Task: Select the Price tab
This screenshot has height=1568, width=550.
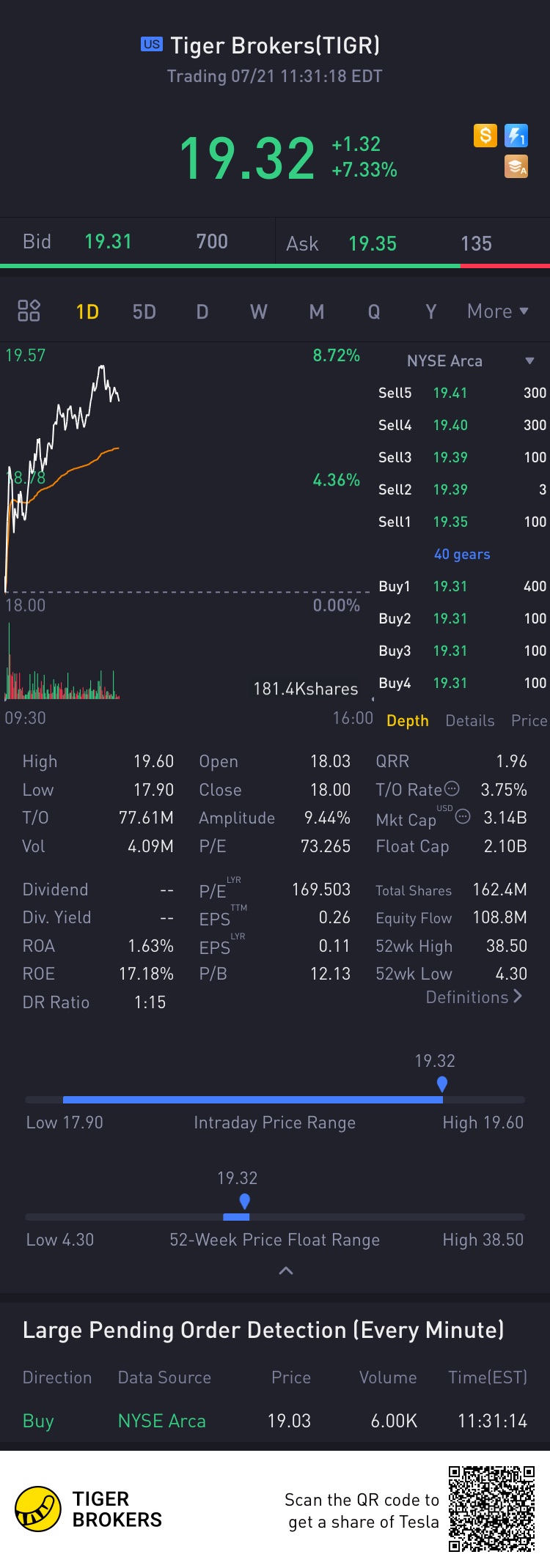Action: pyautogui.click(x=529, y=721)
